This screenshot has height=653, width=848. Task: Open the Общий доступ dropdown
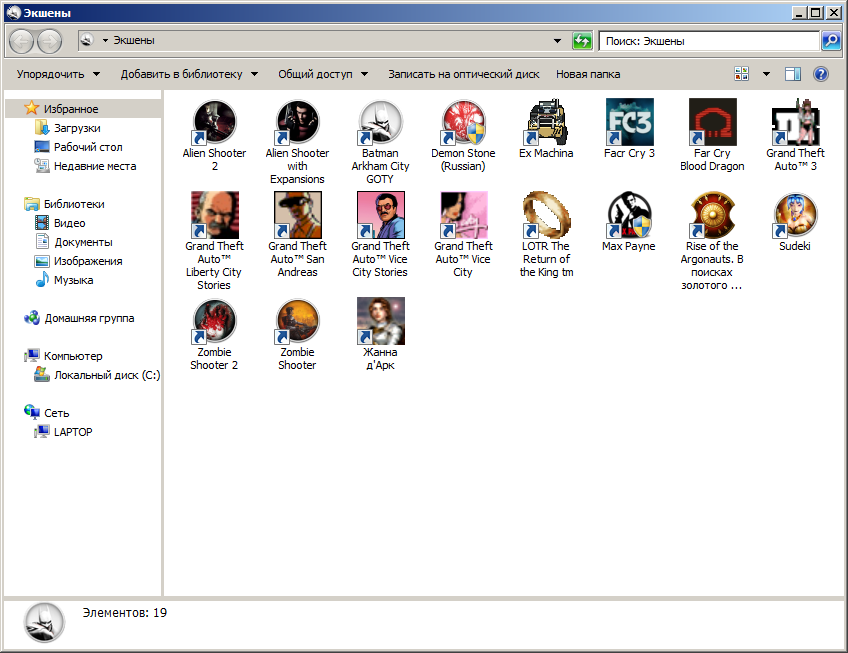pyautogui.click(x=323, y=74)
